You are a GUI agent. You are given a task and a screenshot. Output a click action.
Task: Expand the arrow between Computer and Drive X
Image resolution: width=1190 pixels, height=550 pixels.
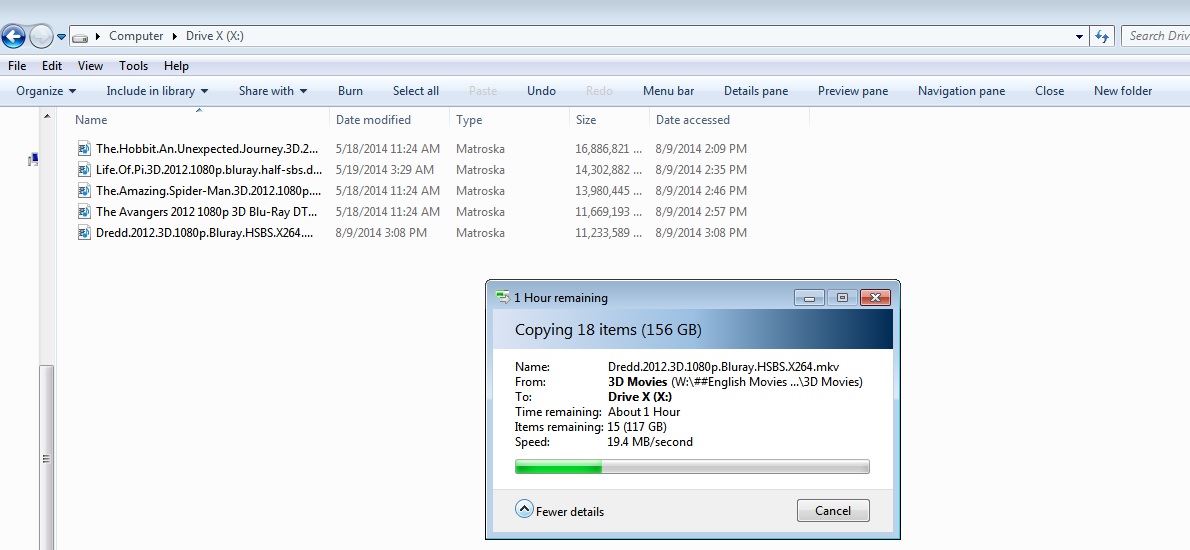(x=175, y=36)
